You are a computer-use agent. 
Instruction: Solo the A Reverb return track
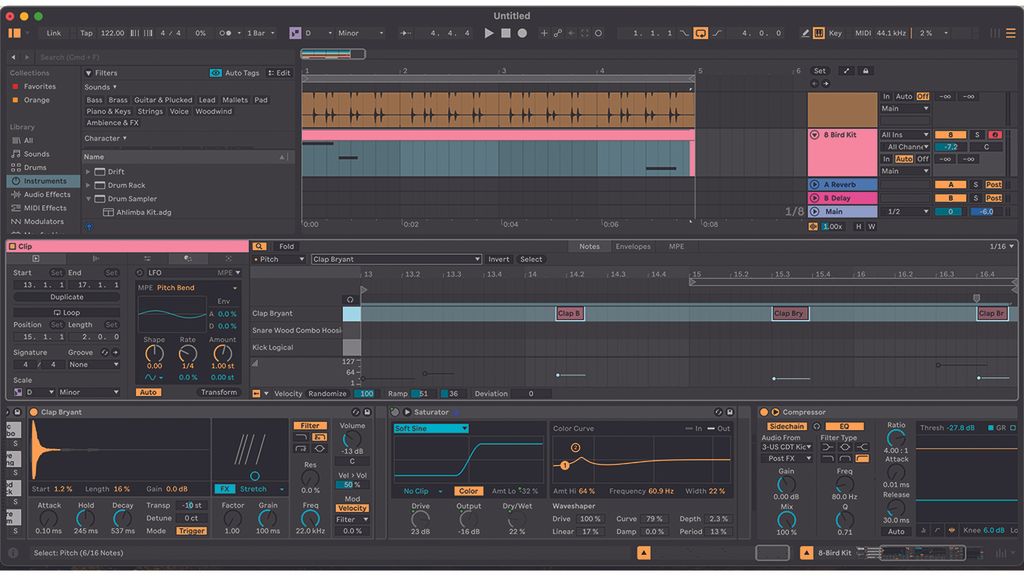(x=975, y=185)
